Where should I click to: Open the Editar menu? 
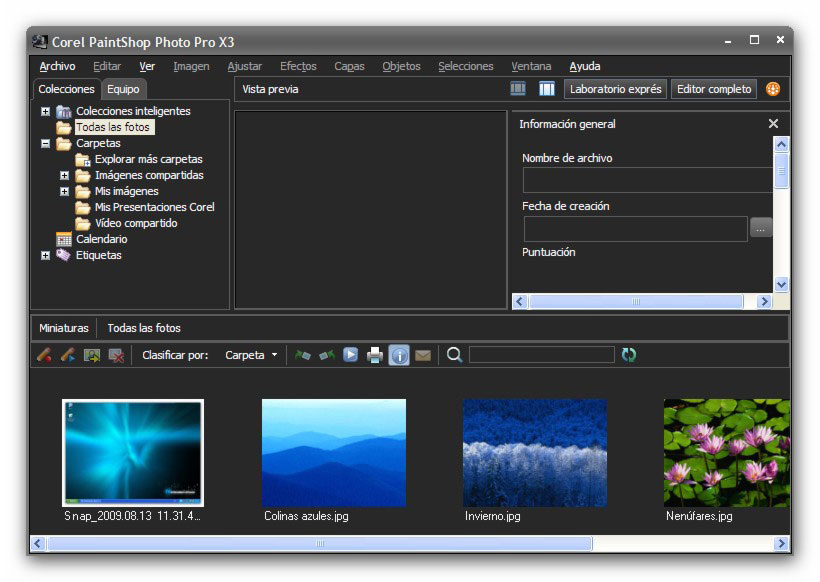click(107, 66)
